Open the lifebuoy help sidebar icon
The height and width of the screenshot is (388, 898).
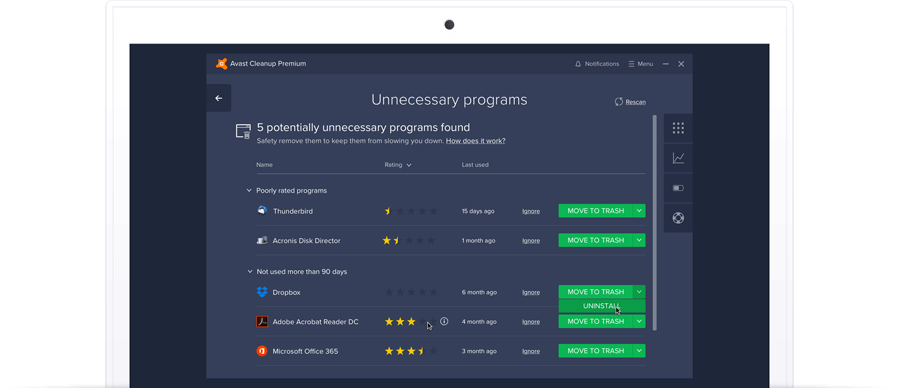678,218
